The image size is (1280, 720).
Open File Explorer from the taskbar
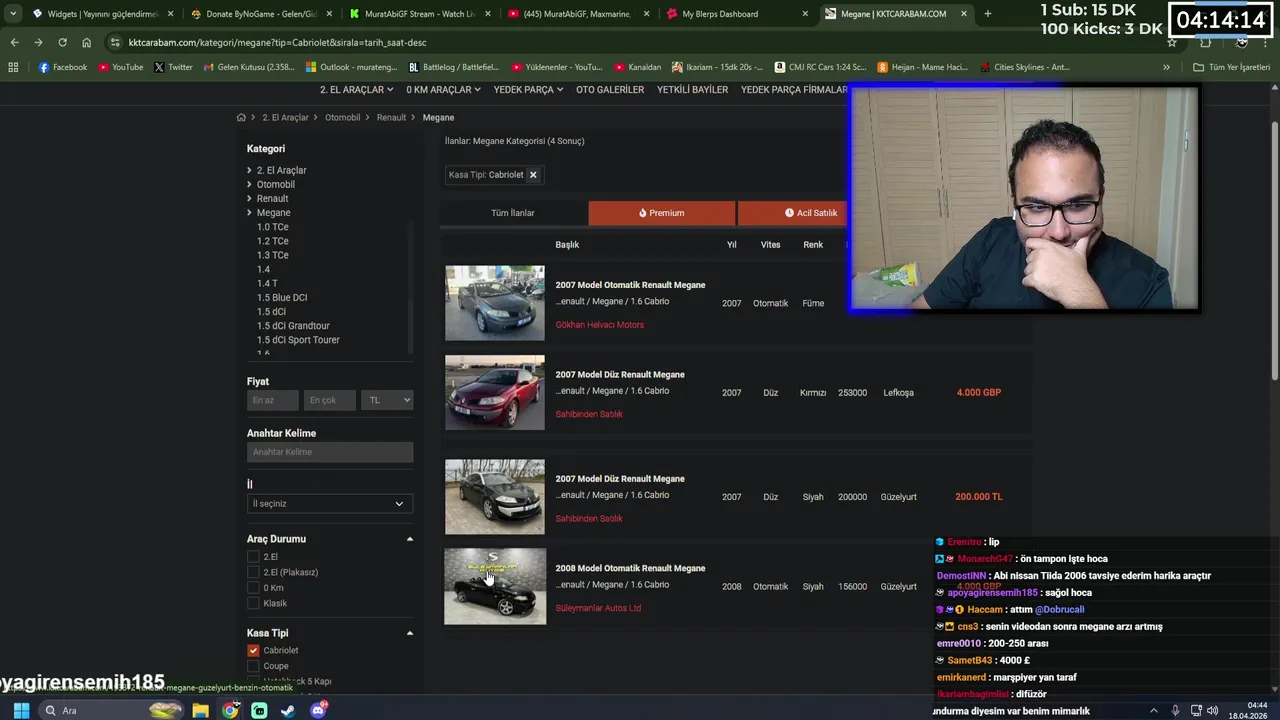(201, 710)
